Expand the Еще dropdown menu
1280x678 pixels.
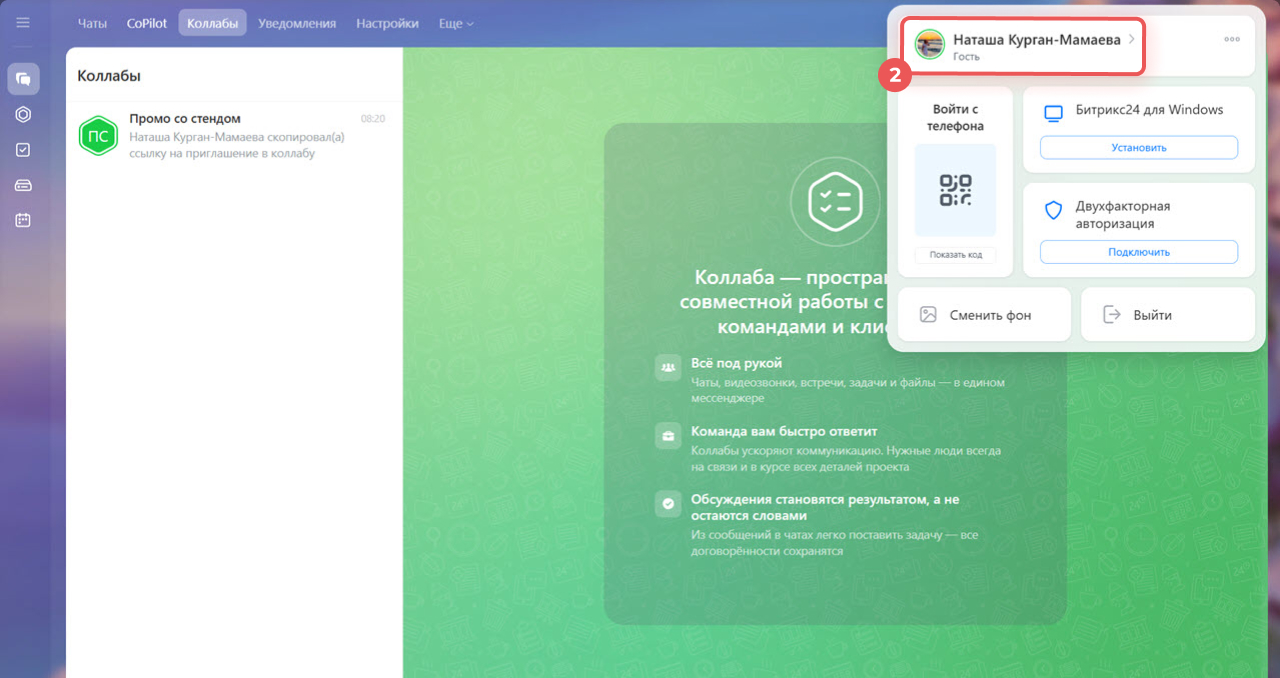pos(456,23)
